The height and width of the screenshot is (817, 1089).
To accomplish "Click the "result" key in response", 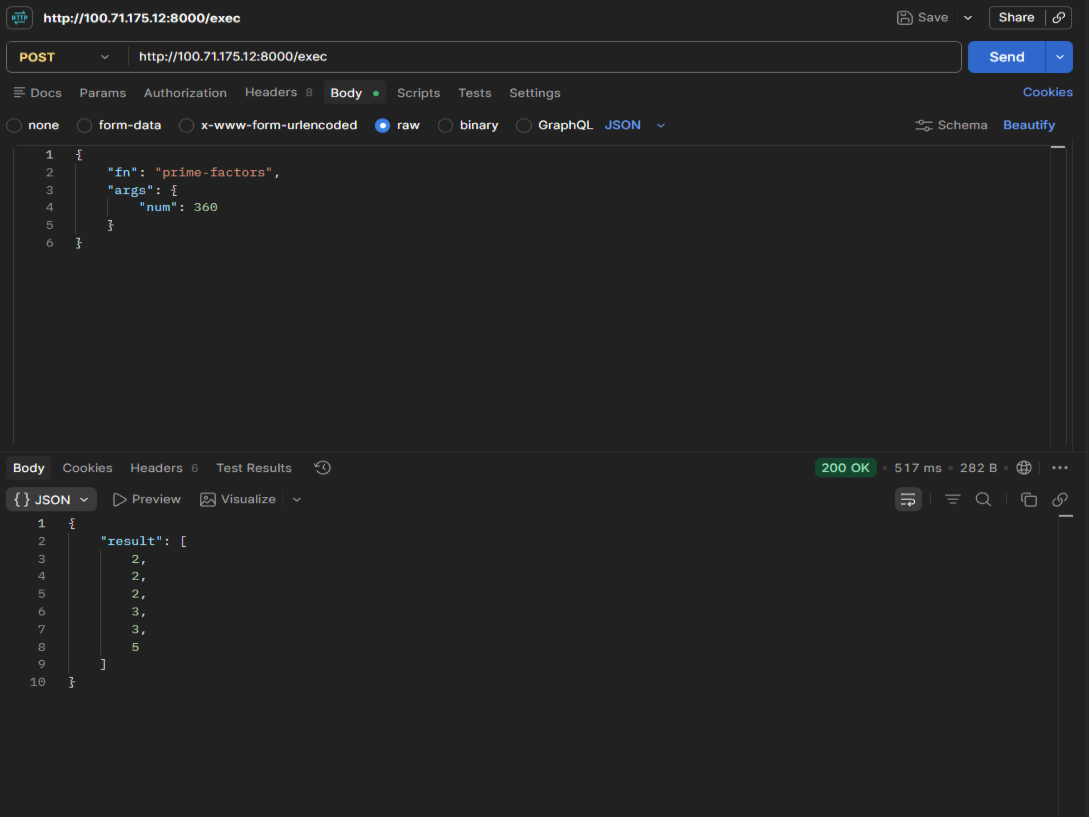I will pyautogui.click(x=131, y=541).
